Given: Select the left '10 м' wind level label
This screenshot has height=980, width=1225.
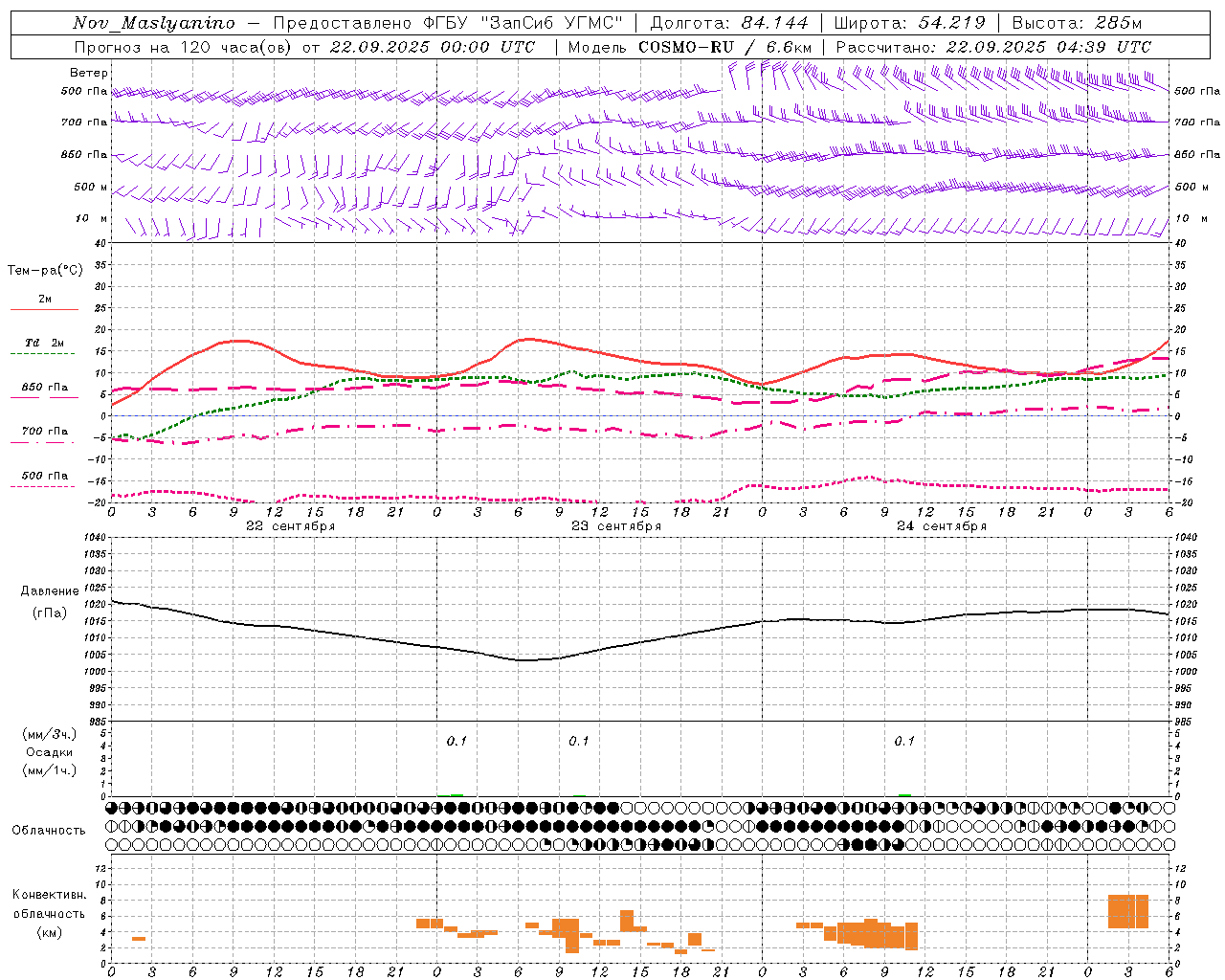Looking at the screenshot, I should pyautogui.click(x=91, y=218).
